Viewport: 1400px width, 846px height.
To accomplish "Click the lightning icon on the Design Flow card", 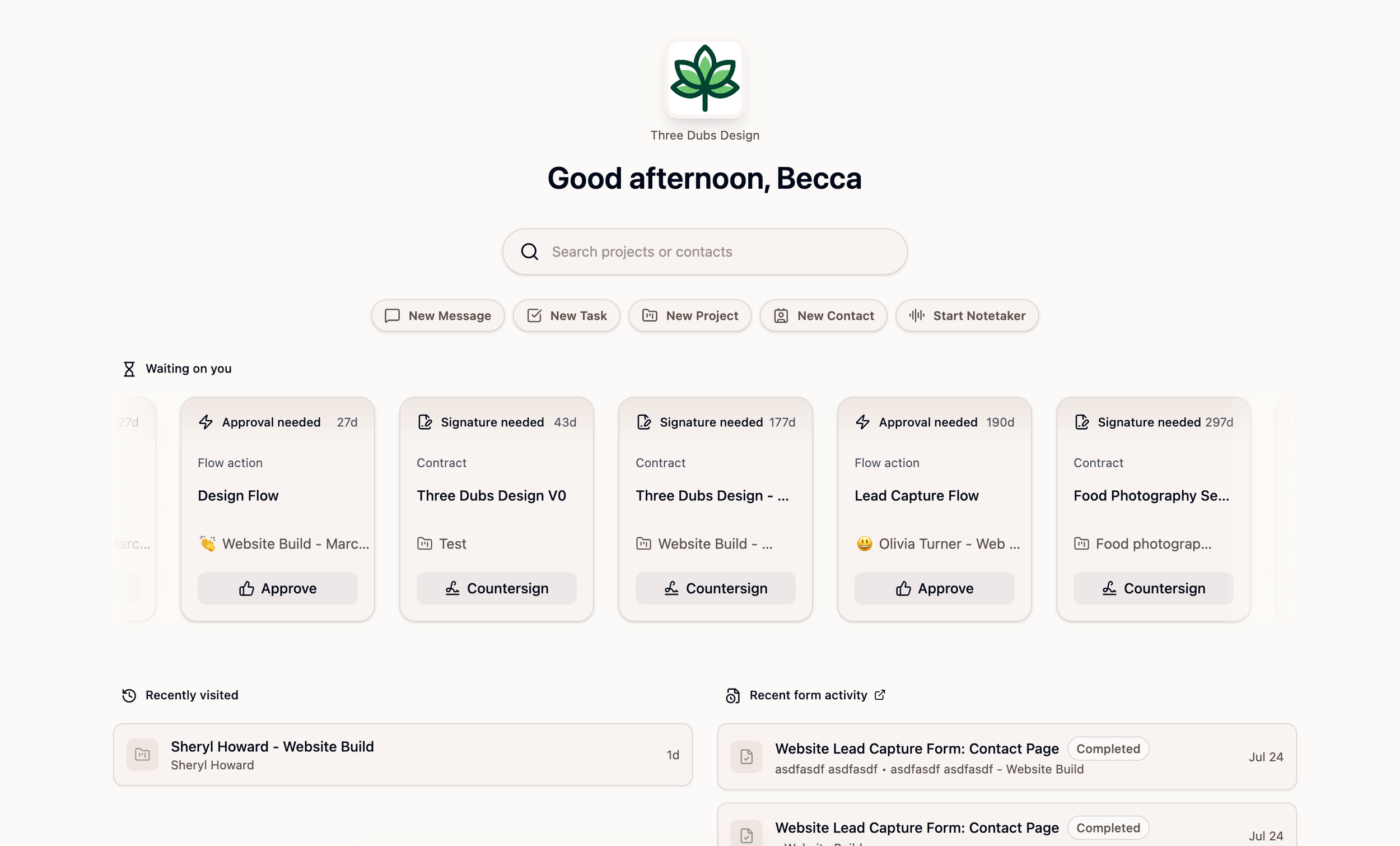I will [x=206, y=422].
